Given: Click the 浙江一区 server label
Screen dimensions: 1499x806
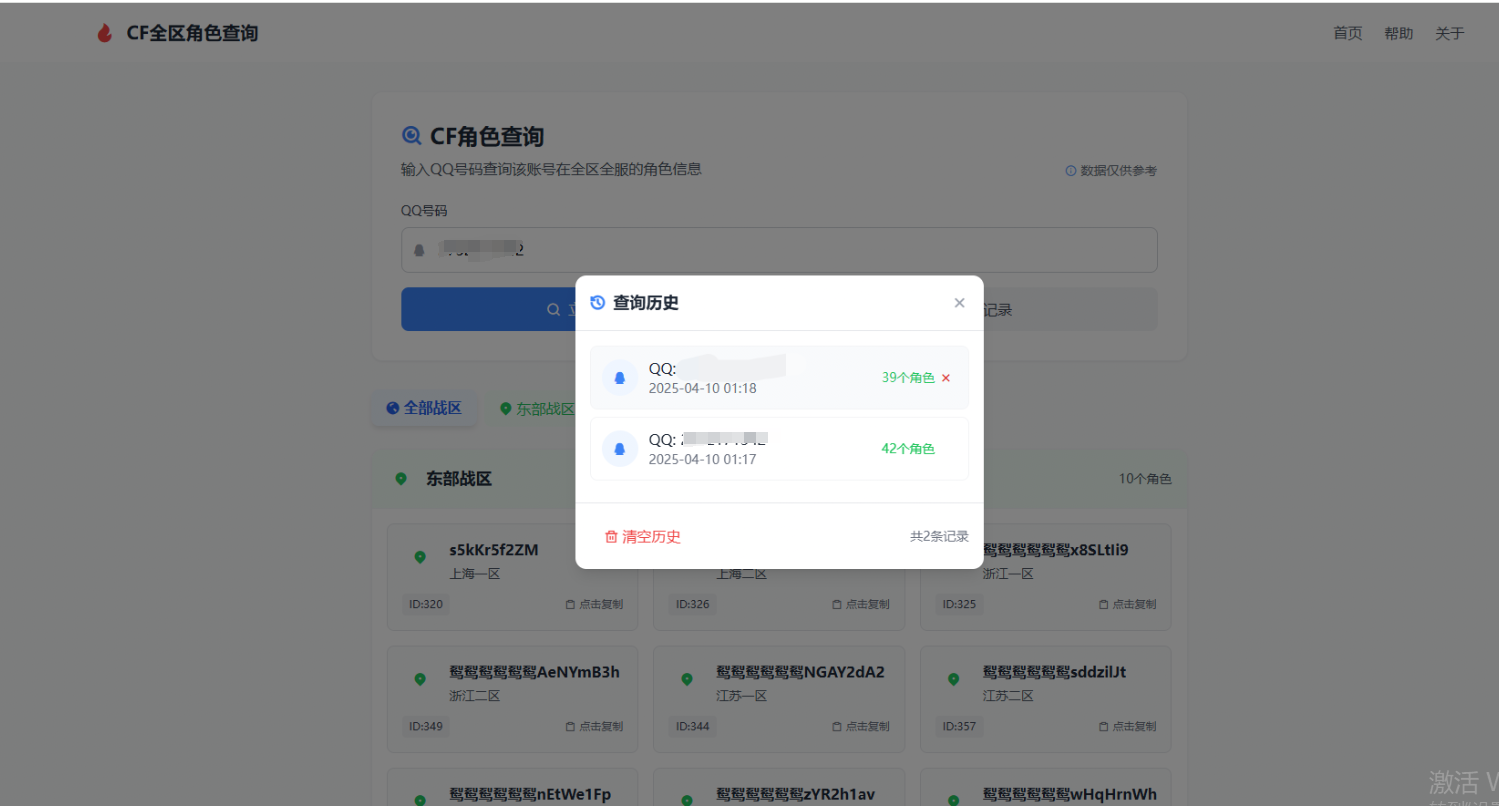Looking at the screenshot, I should click(x=1008, y=574).
